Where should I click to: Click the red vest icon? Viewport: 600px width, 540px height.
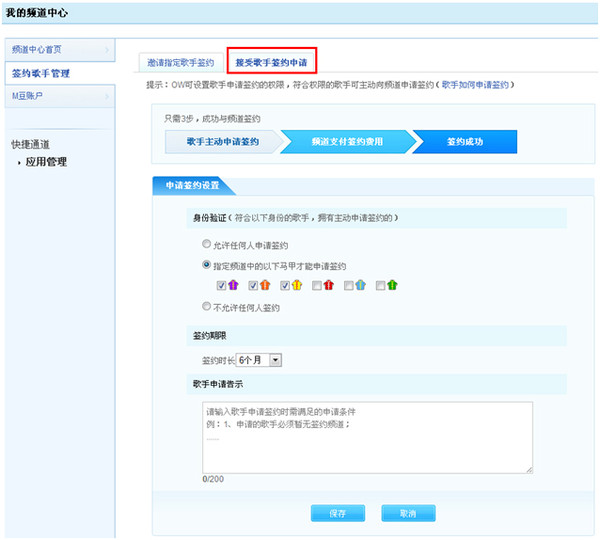pos(329,286)
